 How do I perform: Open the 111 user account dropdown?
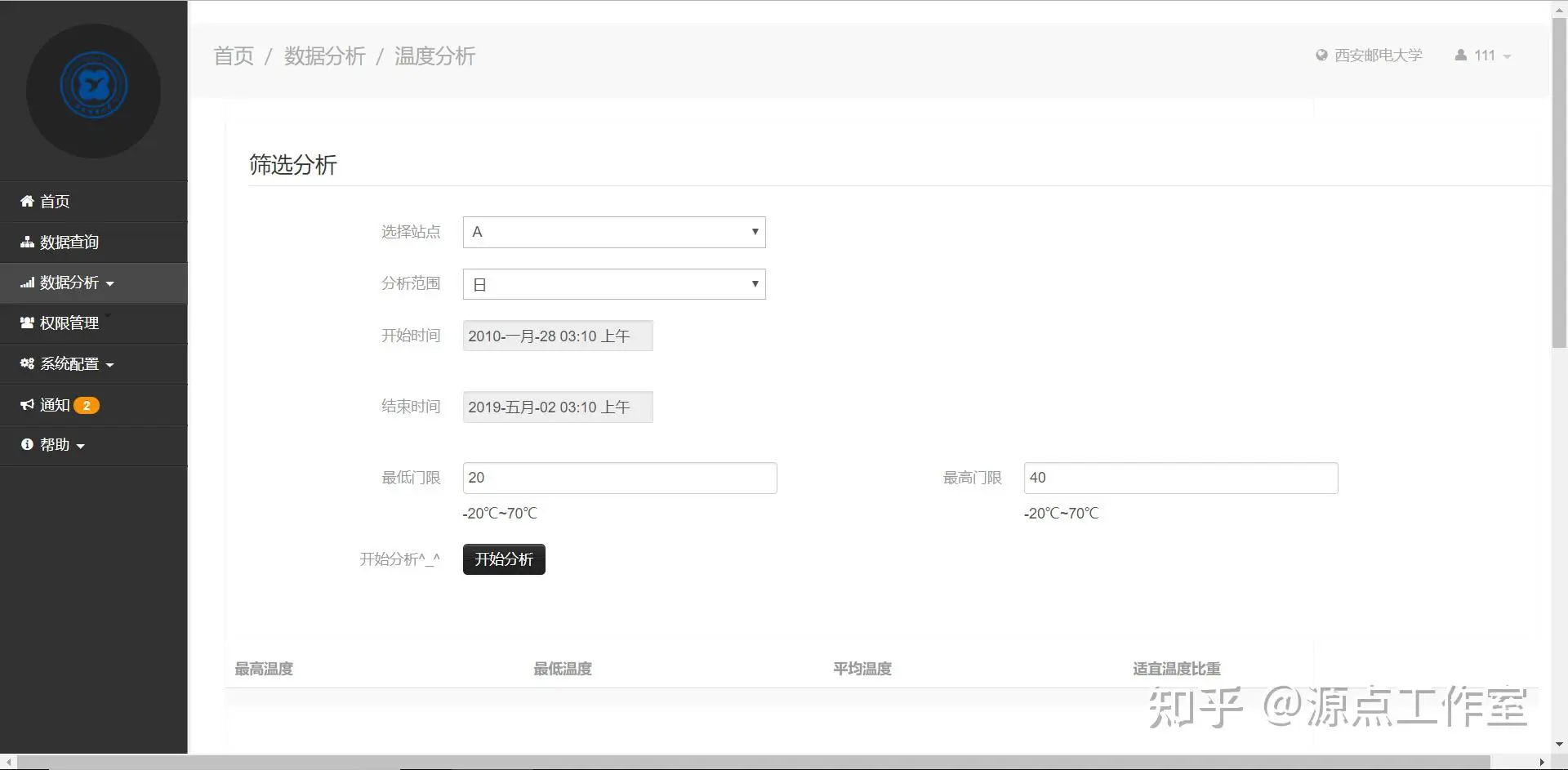point(1483,56)
